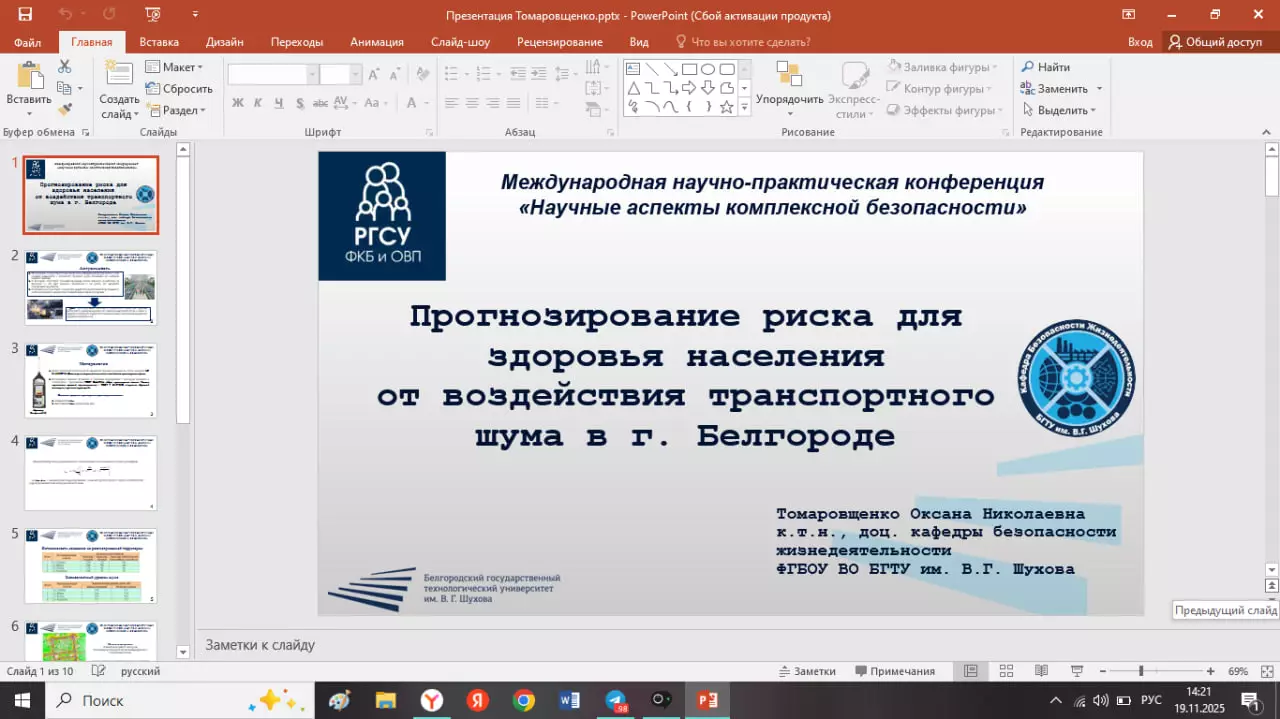Open Telegram from the taskbar
The height and width of the screenshot is (719, 1280).
coord(616,700)
